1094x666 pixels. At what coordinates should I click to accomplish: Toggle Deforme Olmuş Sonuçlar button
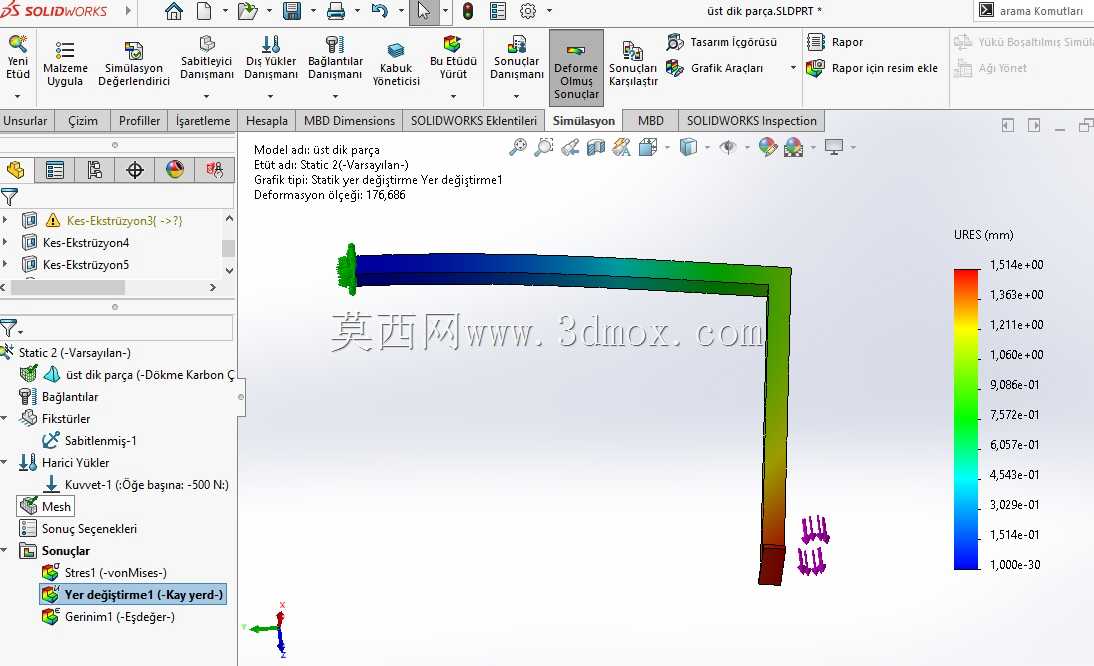(x=576, y=68)
